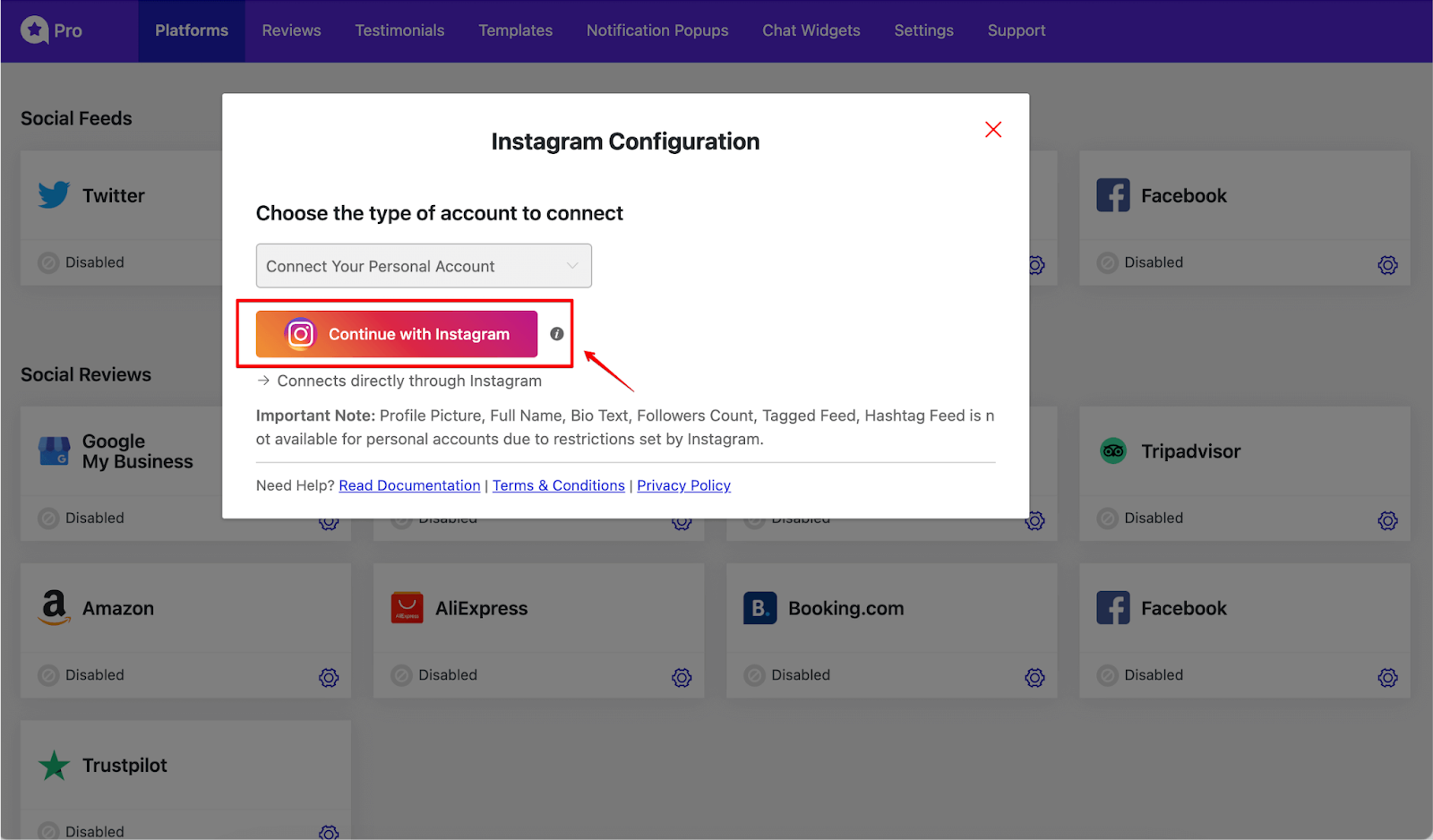Click the Twitter bird logo

tap(54, 194)
